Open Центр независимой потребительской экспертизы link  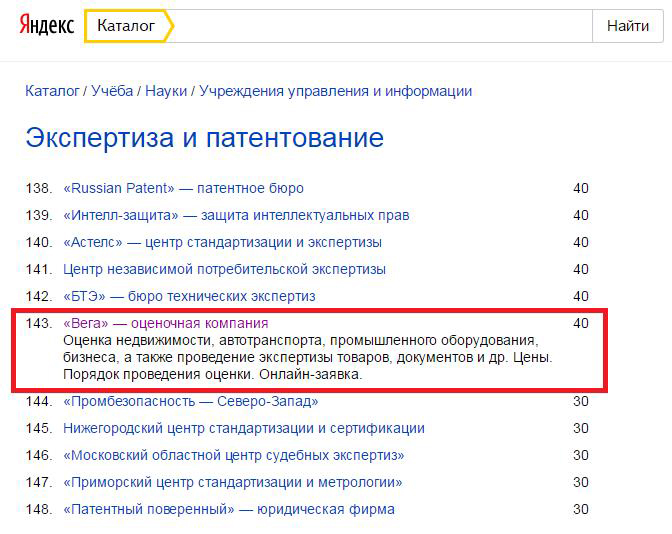(x=225, y=269)
